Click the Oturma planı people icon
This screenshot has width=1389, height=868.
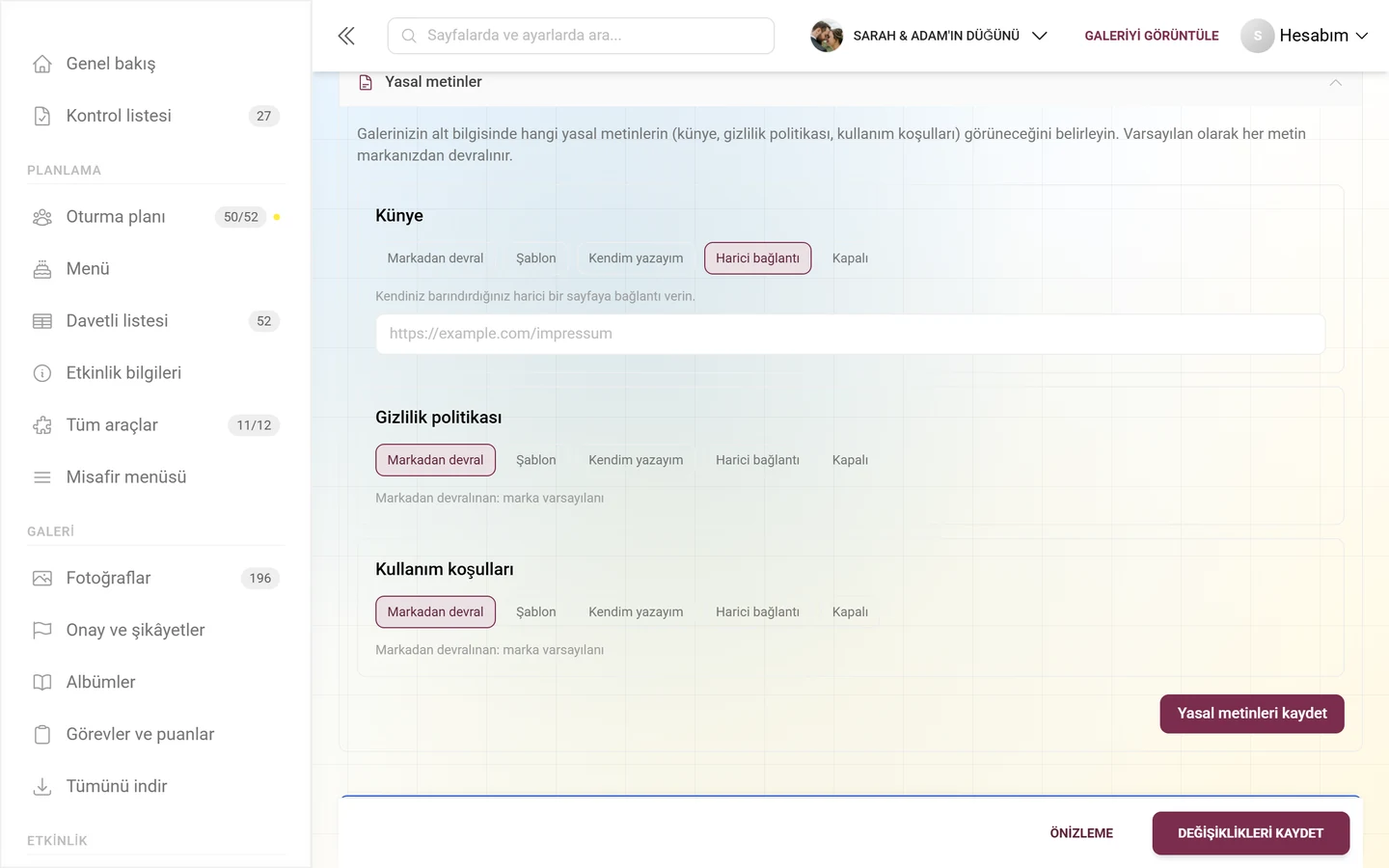click(x=42, y=217)
